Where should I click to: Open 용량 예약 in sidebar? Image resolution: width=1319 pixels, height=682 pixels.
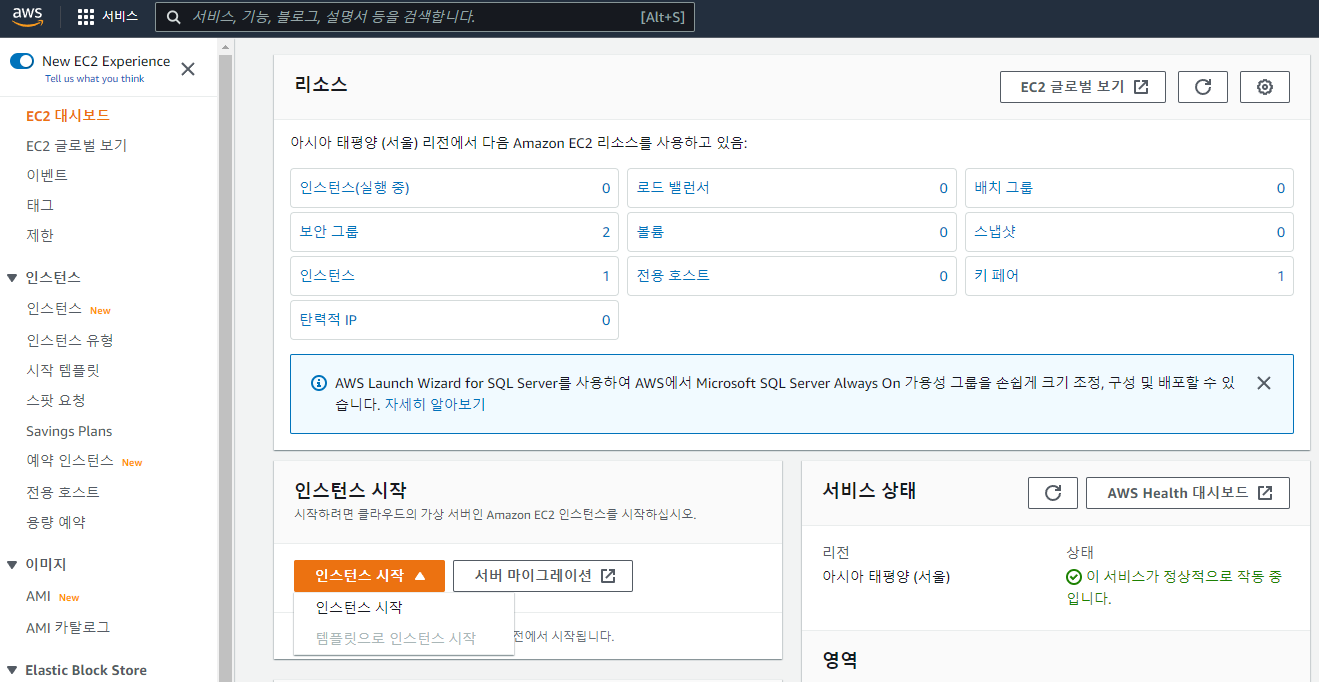click(56, 523)
